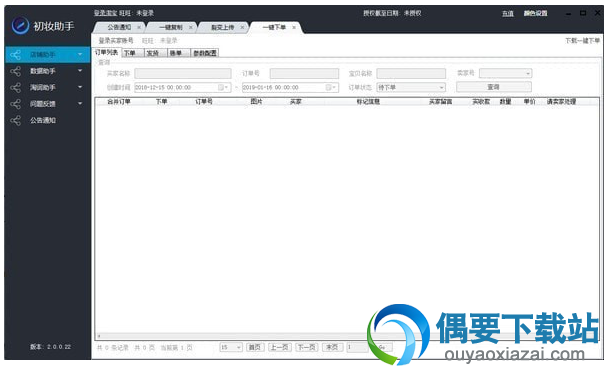Close the 一键下单 tab
The height and width of the screenshot is (366, 610).
[x=294, y=28]
